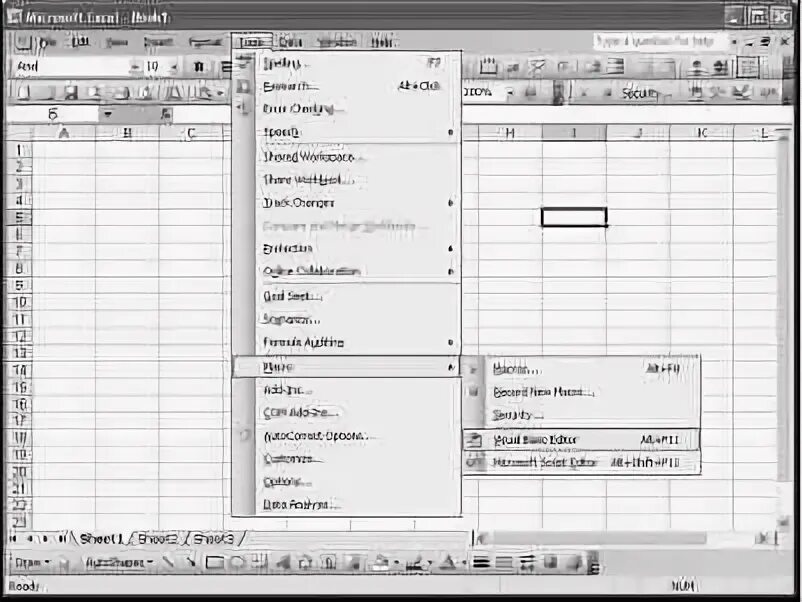The height and width of the screenshot is (602, 802).
Task: Choose Customize... in the Tools menu
Action: pyautogui.click(x=346, y=459)
